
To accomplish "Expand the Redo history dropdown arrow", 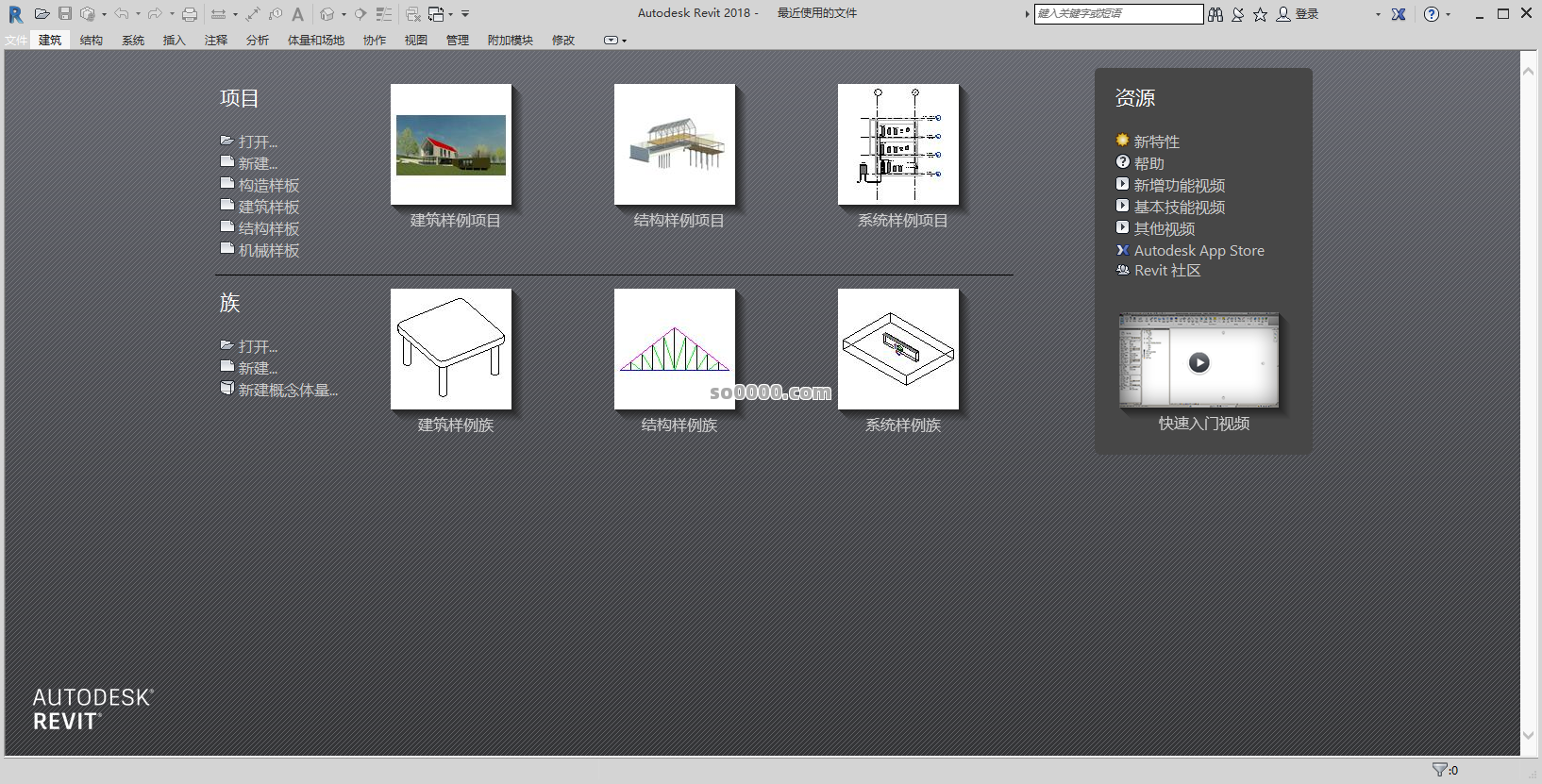I will [x=172, y=14].
